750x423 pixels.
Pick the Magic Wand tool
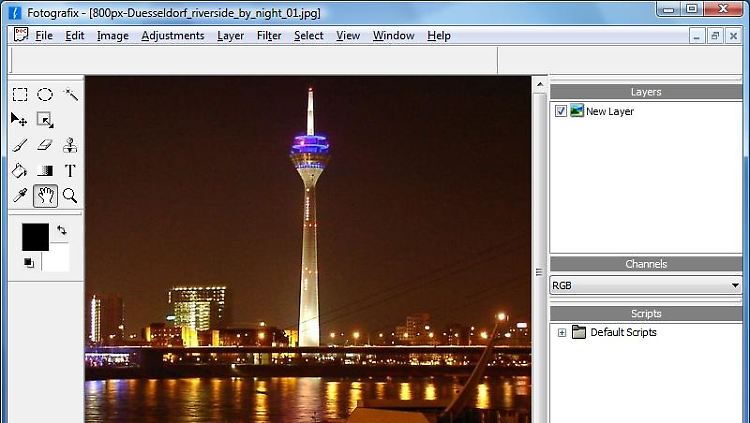[x=70, y=95]
